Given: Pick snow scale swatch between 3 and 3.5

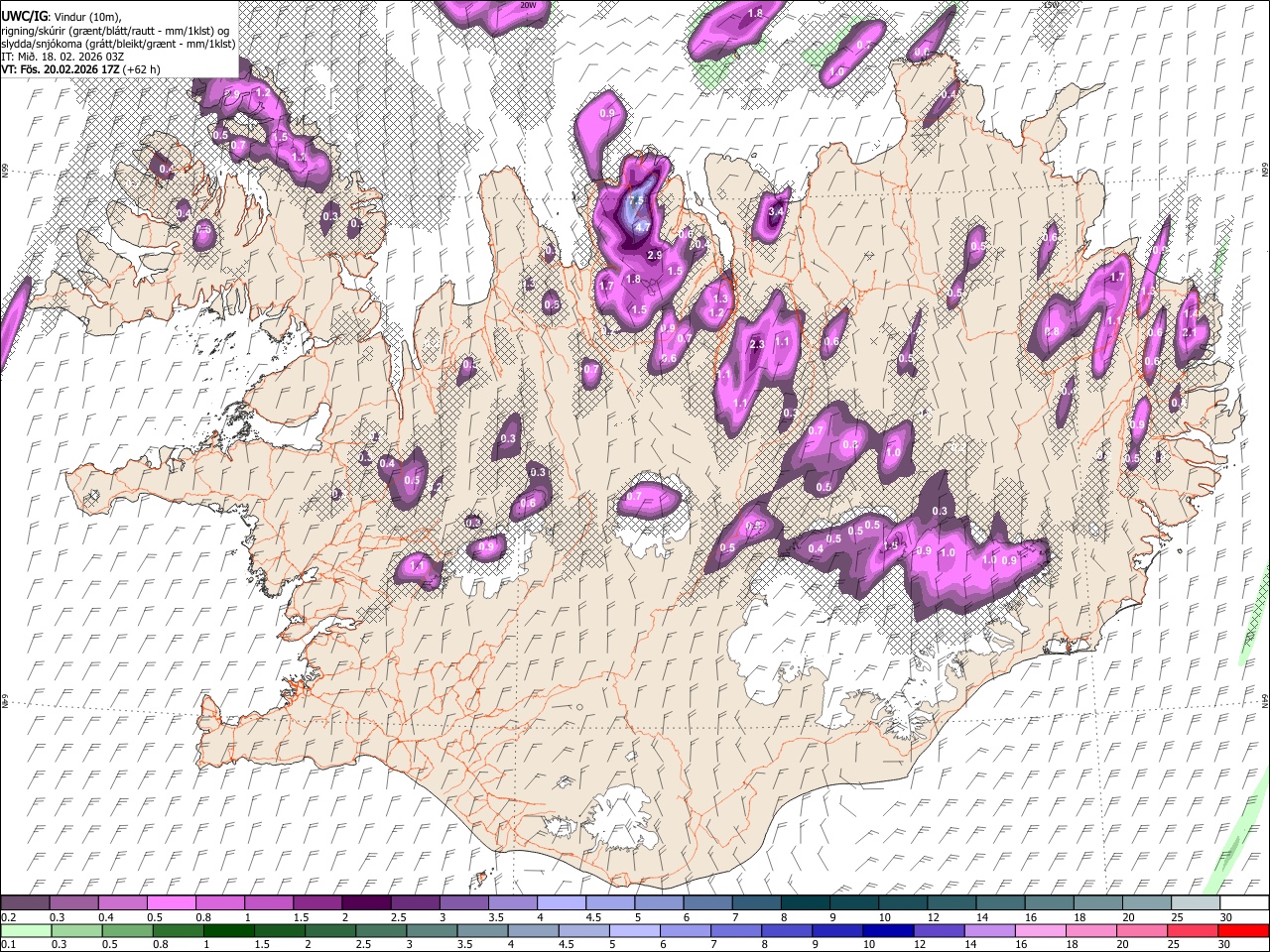Looking at the screenshot, I should pos(463,903).
